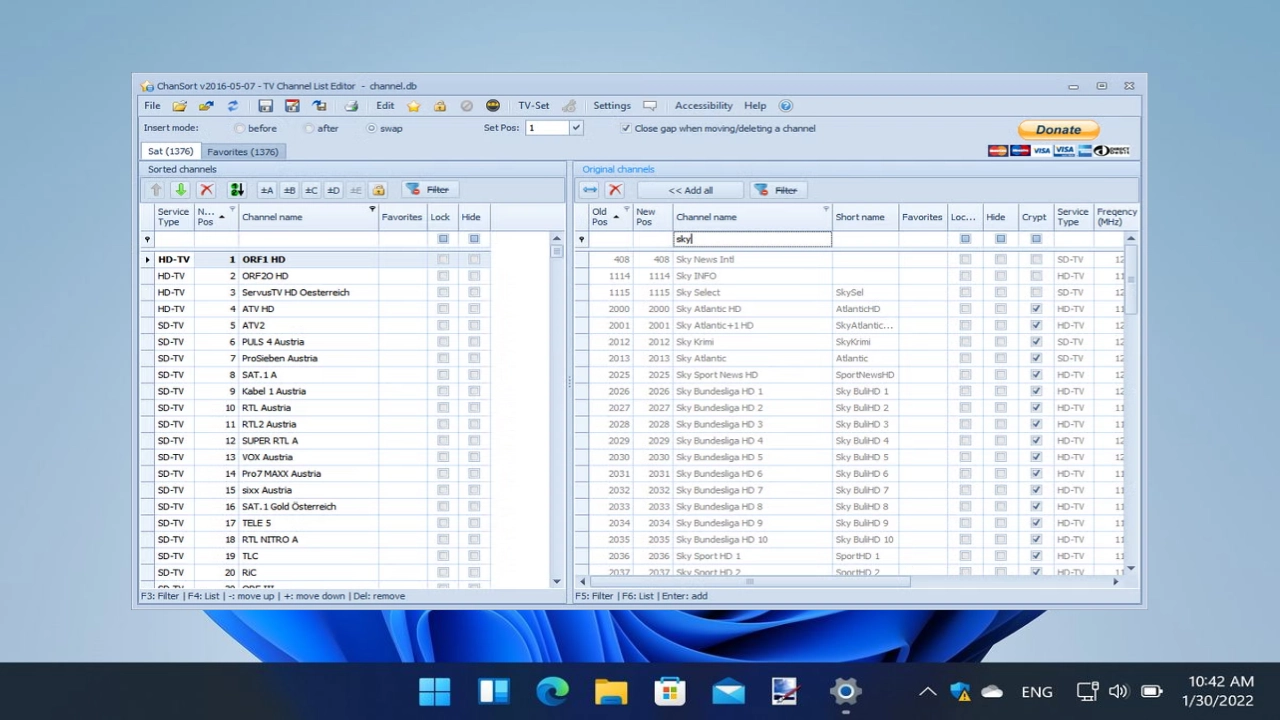Screen dimensions: 1280x720
Task: Click Channel name filter field containing 'sky'
Action: pos(752,239)
